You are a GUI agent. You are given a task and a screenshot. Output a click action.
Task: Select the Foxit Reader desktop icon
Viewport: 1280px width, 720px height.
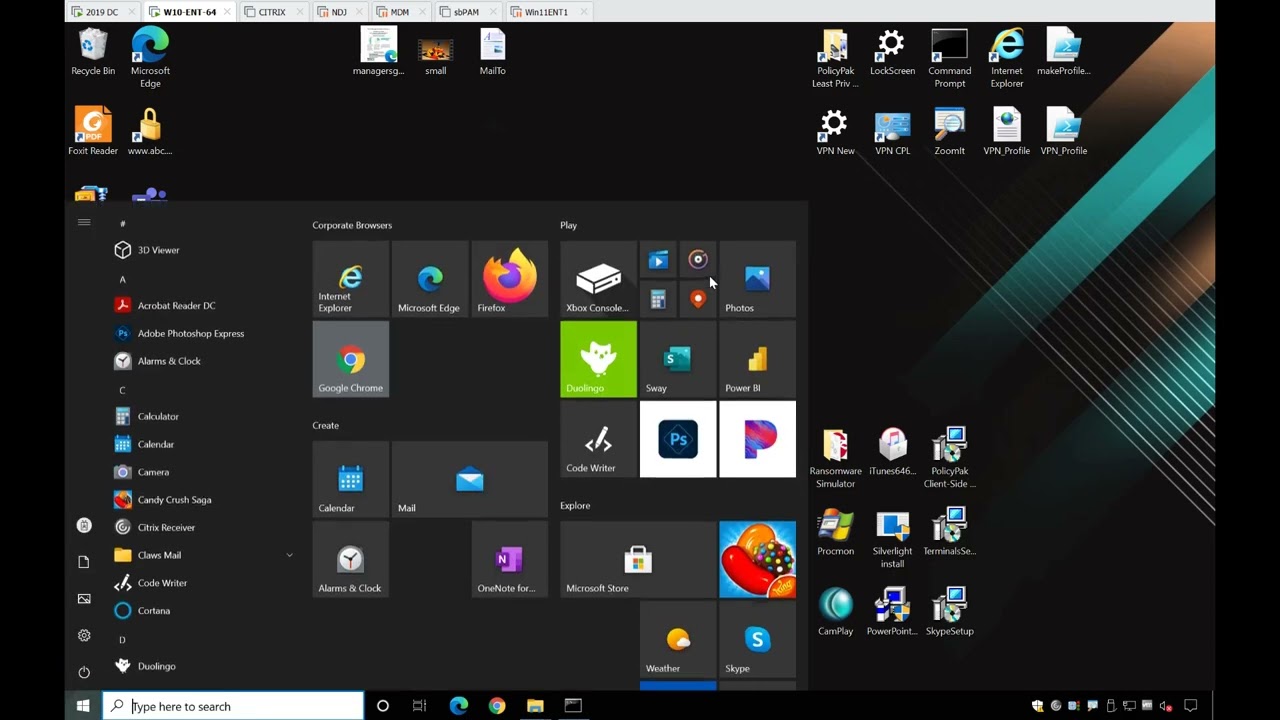point(93,132)
